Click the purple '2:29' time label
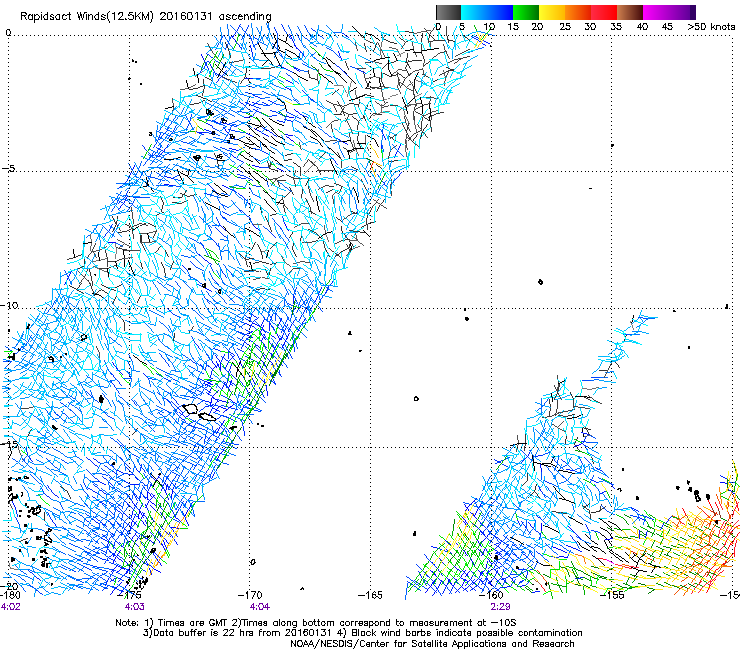740x650 pixels. click(x=500, y=607)
